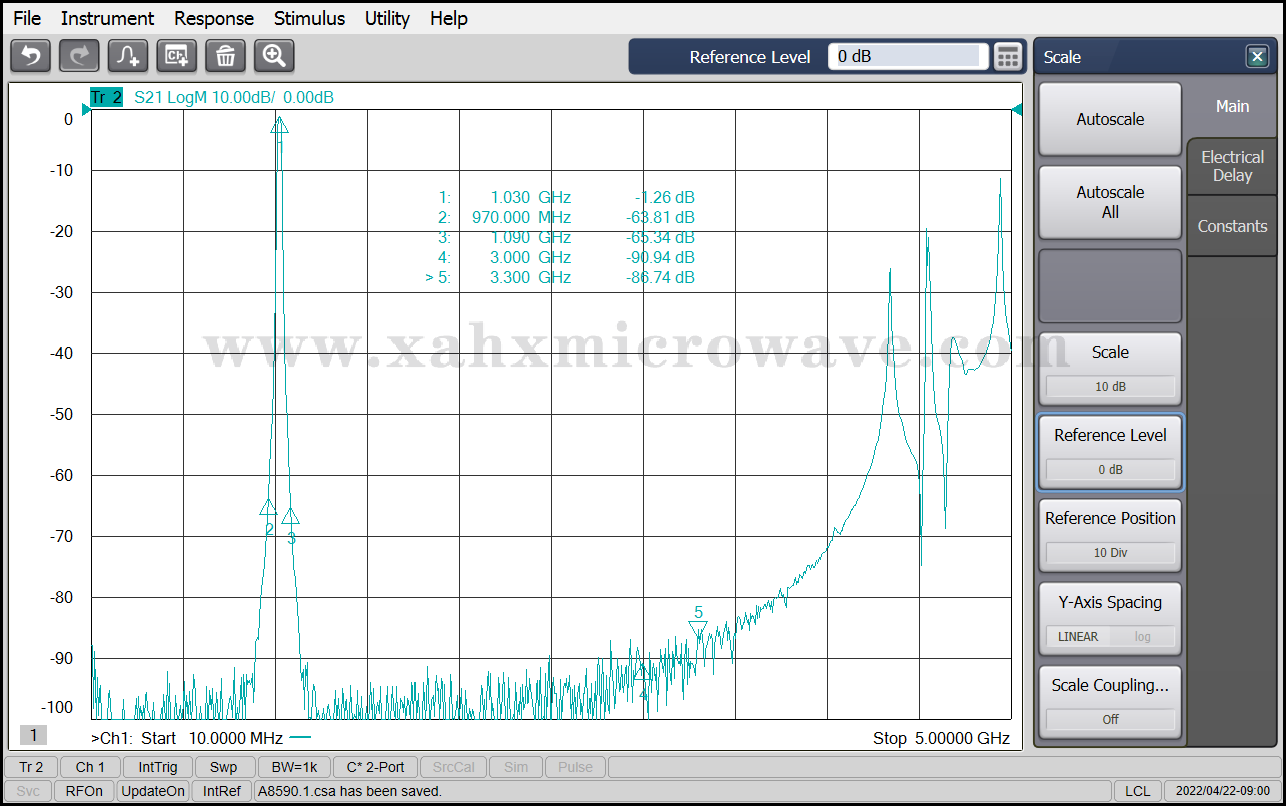1286x806 pixels.
Task: Click the BW=1k status button
Action: click(x=294, y=767)
